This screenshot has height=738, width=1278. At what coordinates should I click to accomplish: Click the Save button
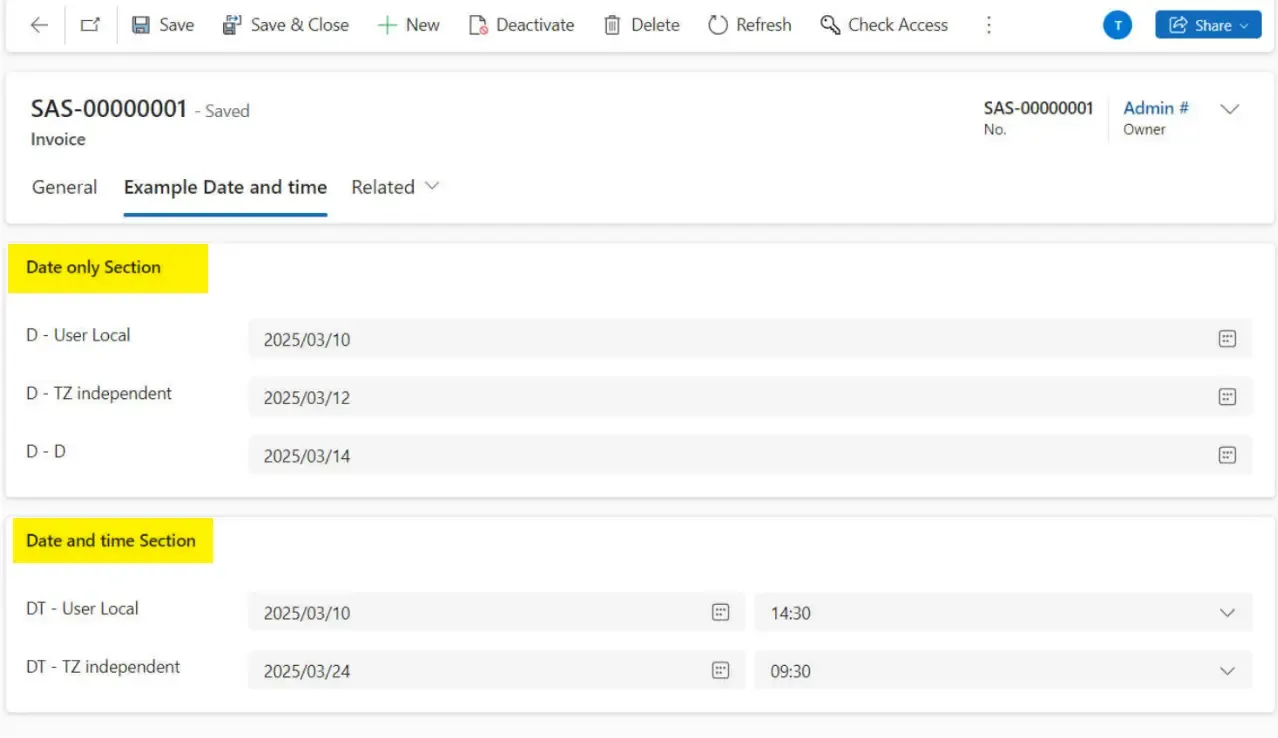click(163, 25)
